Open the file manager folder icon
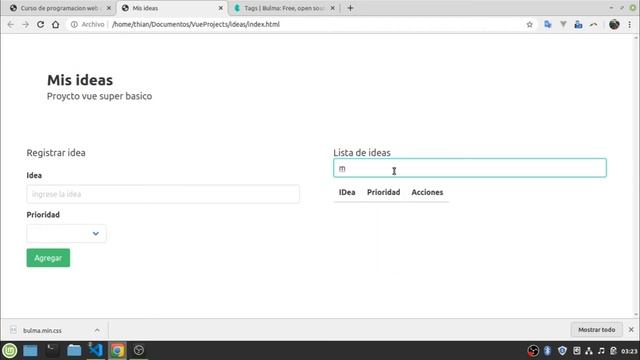Screen dimensions: 640x360 pos(74,350)
